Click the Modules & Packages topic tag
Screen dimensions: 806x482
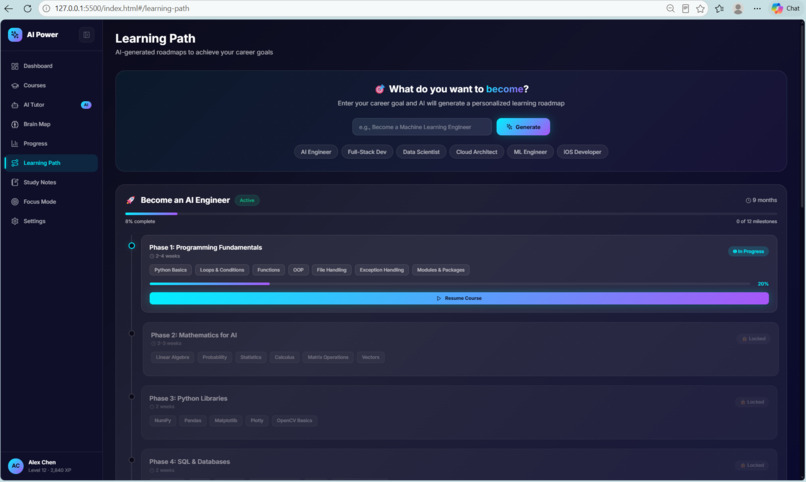click(x=441, y=270)
